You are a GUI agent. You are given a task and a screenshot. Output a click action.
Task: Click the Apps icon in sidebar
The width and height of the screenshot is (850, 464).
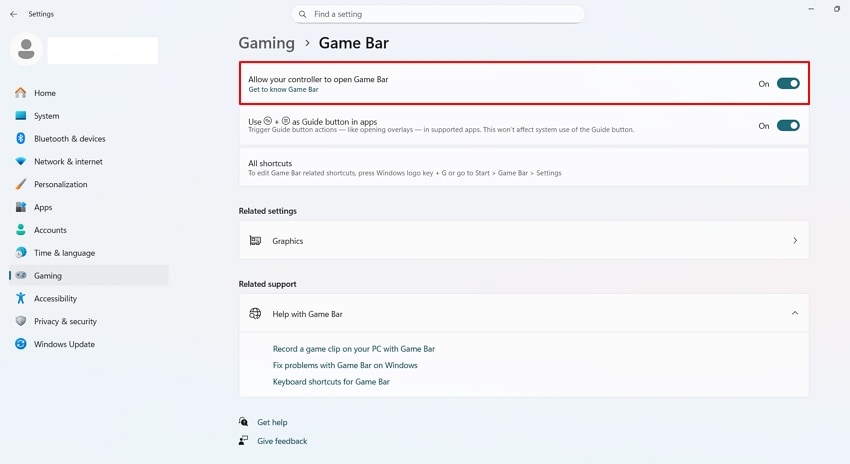(x=21, y=207)
